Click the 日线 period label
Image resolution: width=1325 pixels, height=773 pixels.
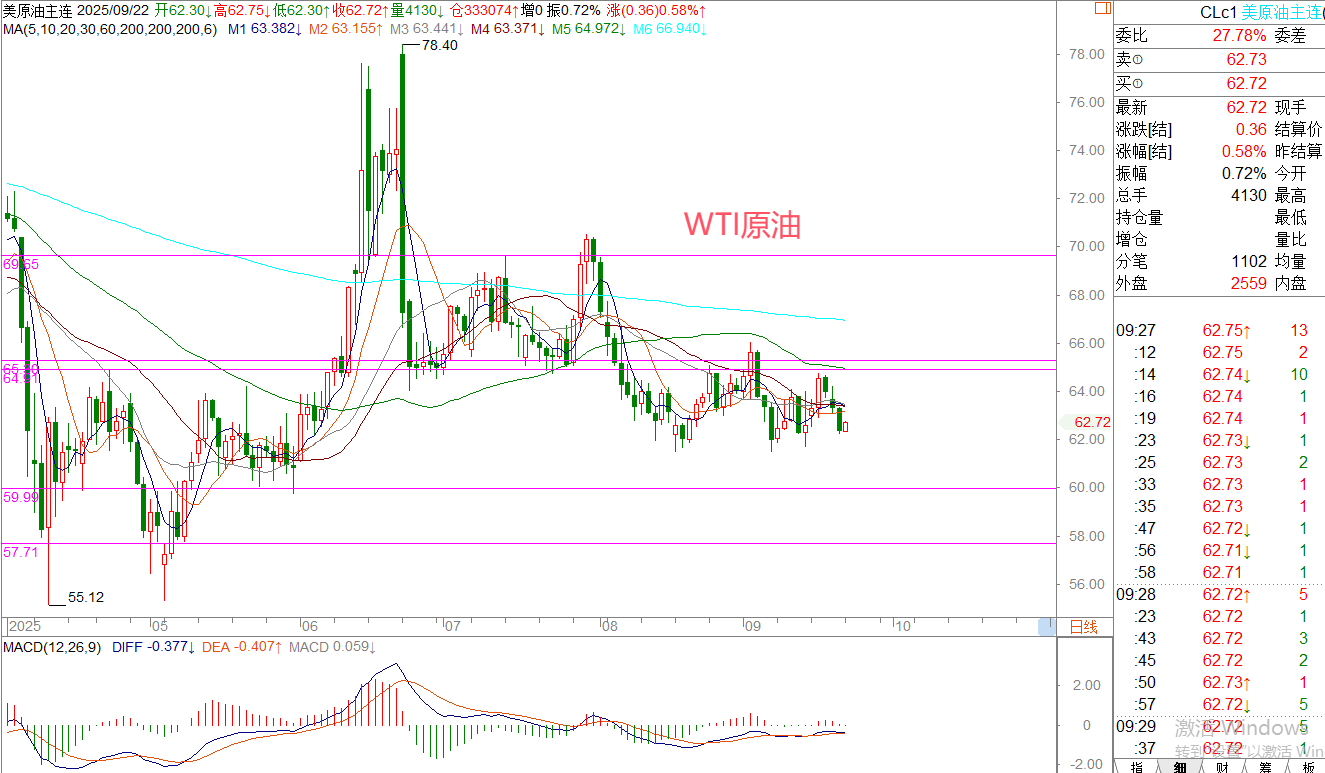pyautogui.click(x=1083, y=627)
